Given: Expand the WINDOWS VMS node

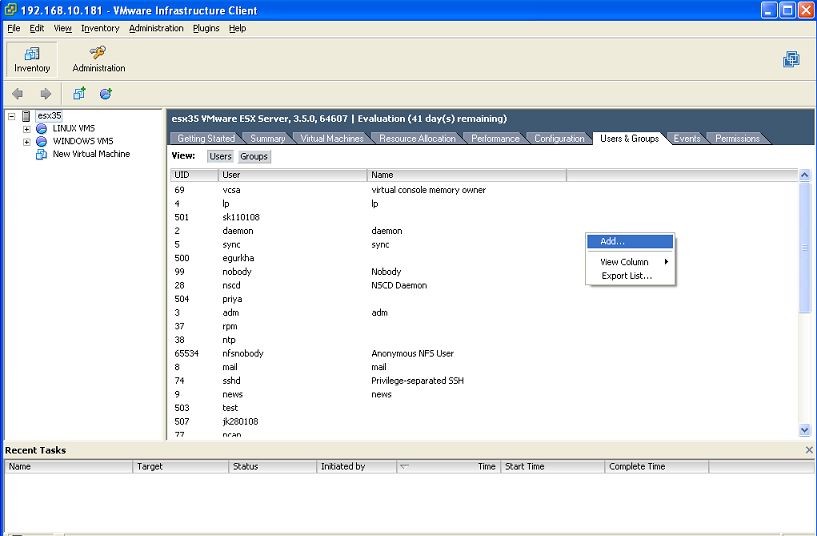Looking at the screenshot, I should [x=27, y=142].
